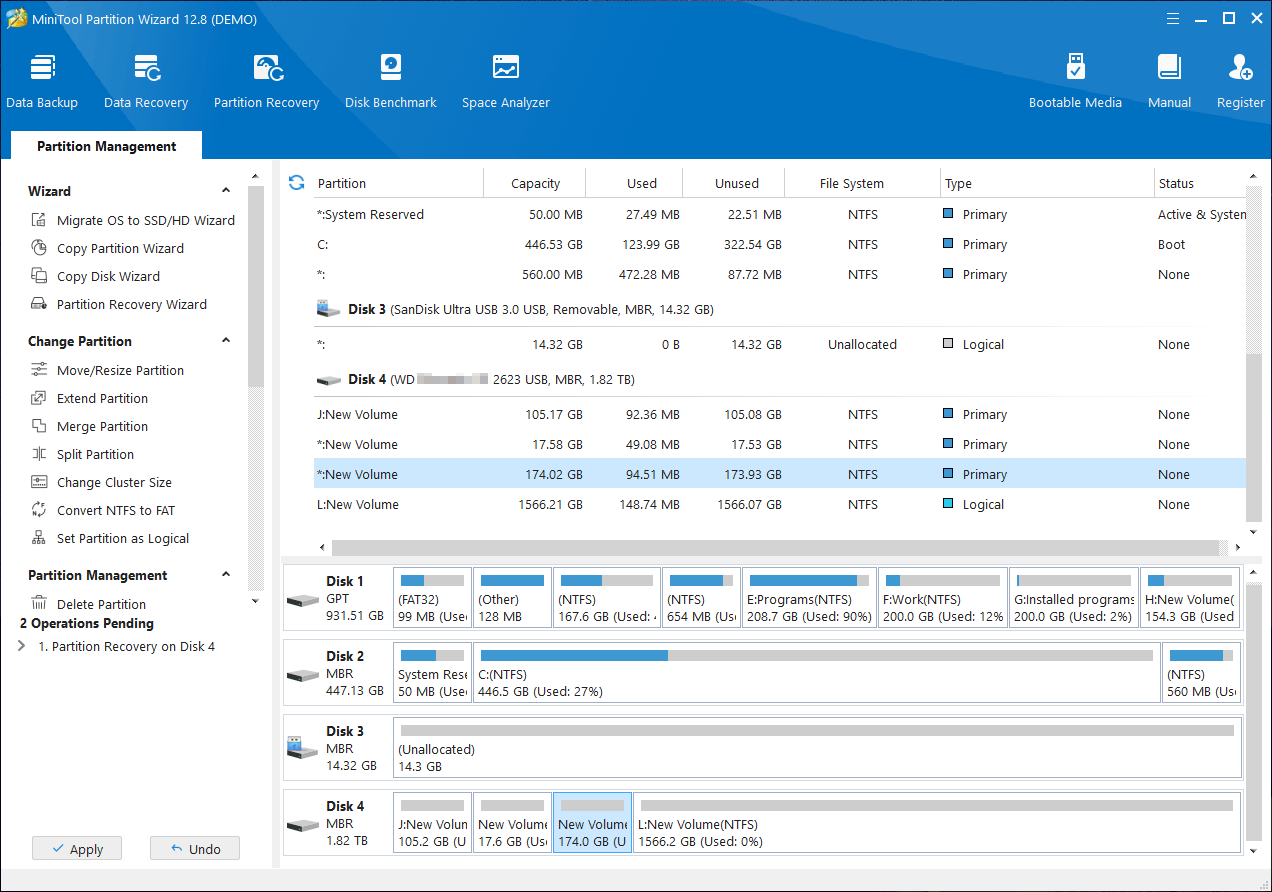Sort by Capacity column header
This screenshot has width=1272, height=892.
tap(535, 183)
